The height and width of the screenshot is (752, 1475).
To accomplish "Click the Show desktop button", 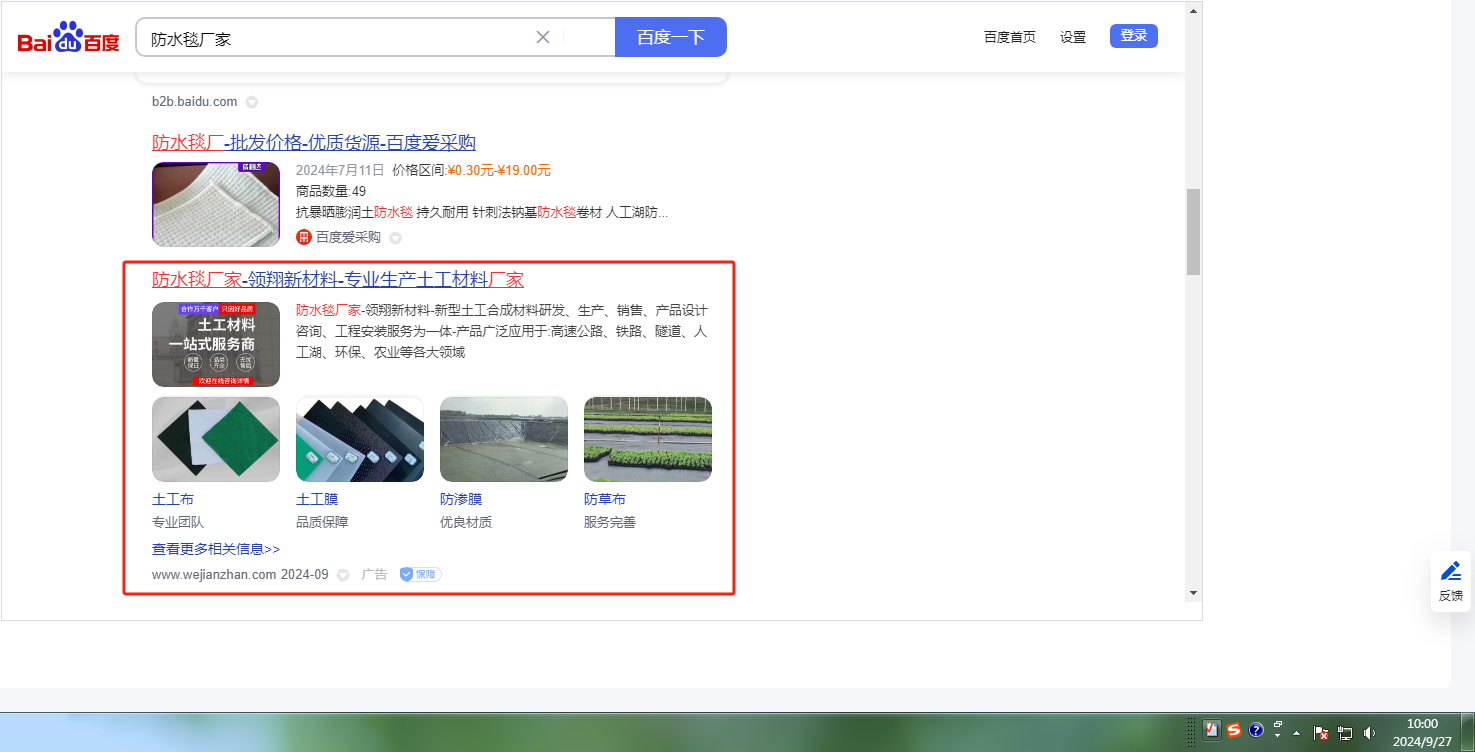I will (x=1469, y=732).
